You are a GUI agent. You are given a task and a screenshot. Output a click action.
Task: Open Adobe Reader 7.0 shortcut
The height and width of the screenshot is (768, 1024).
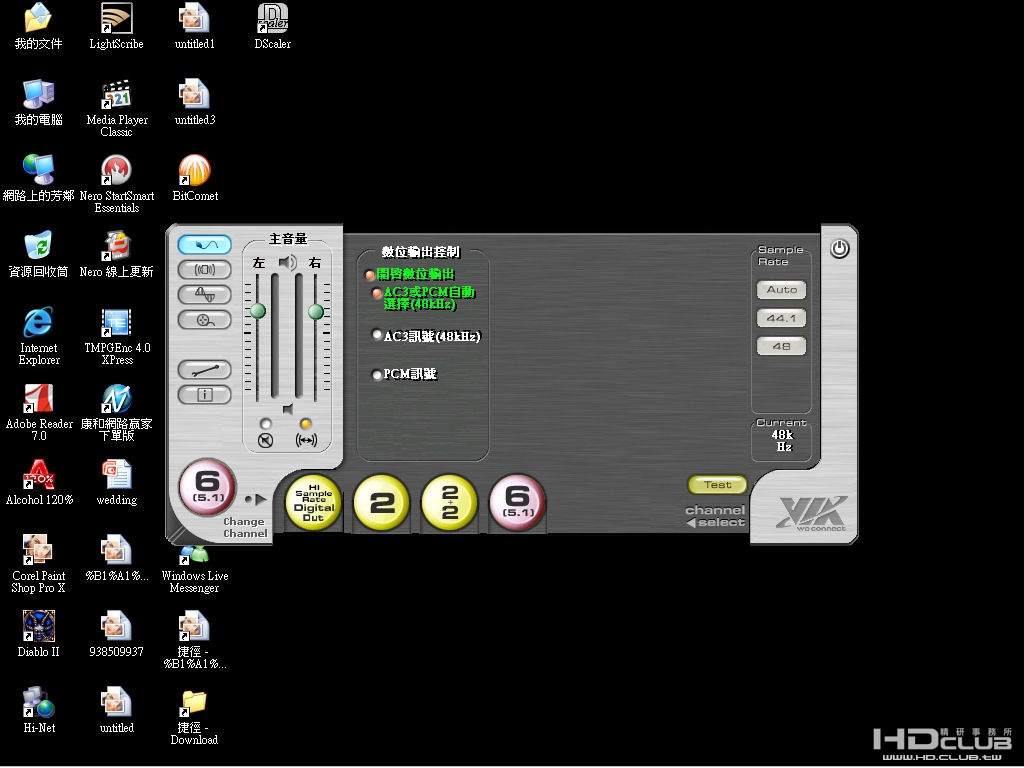point(39,412)
